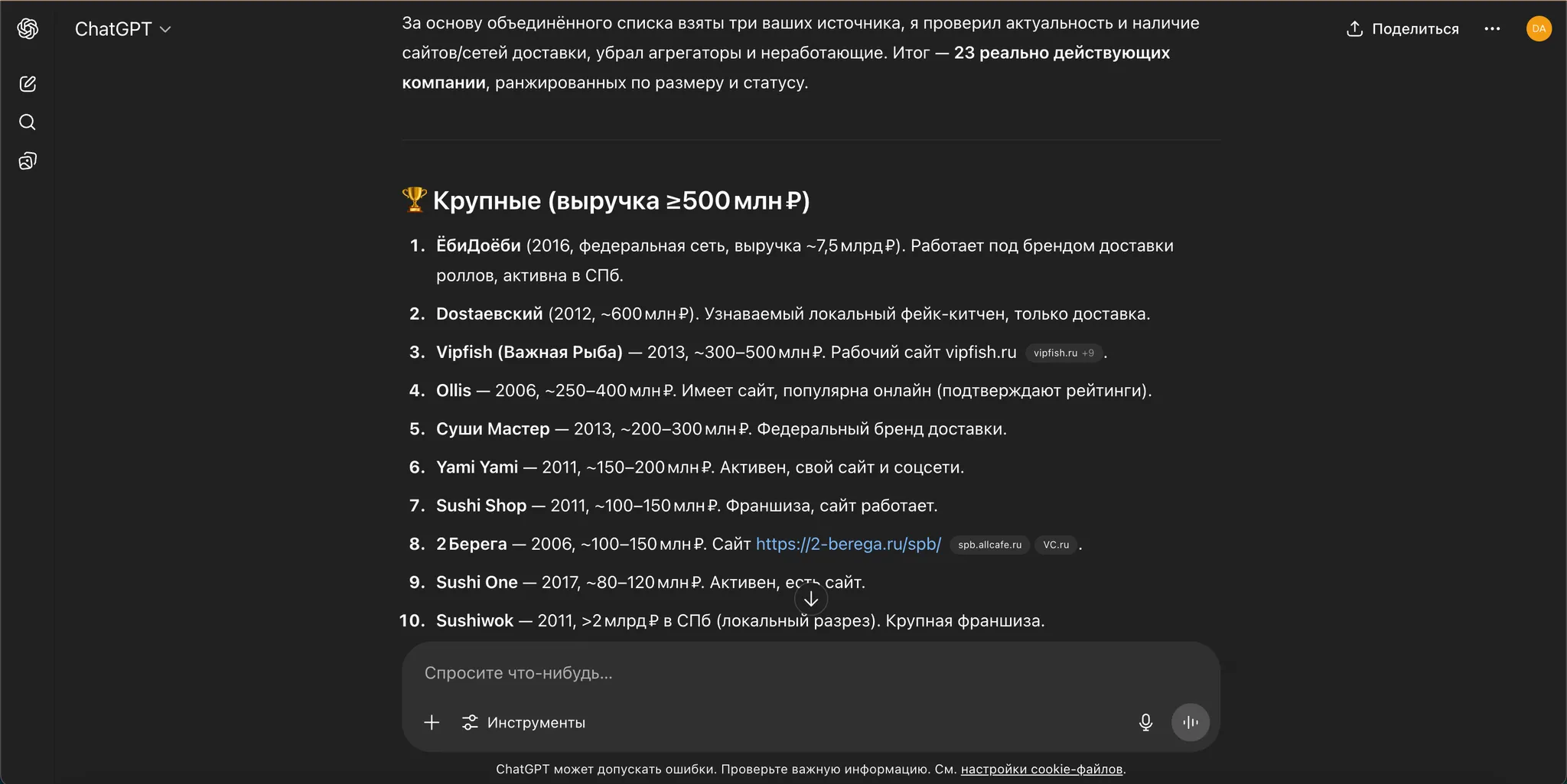Click the Sushi One entry name
1567x784 pixels.
coord(477,582)
